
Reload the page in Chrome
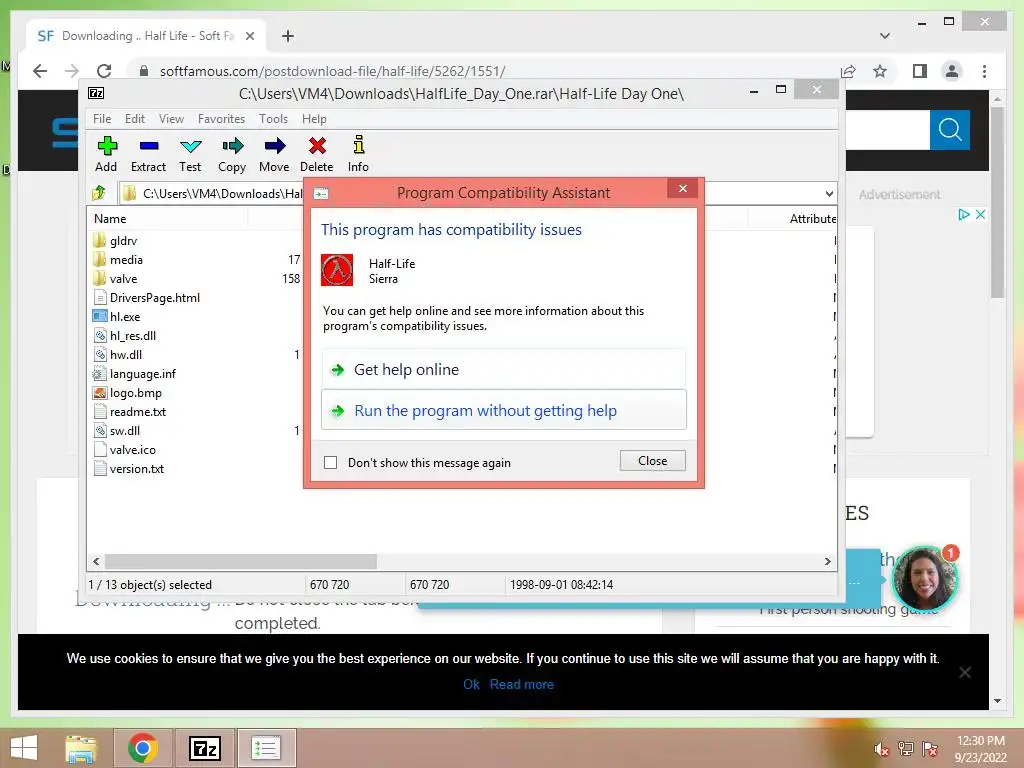point(104,71)
